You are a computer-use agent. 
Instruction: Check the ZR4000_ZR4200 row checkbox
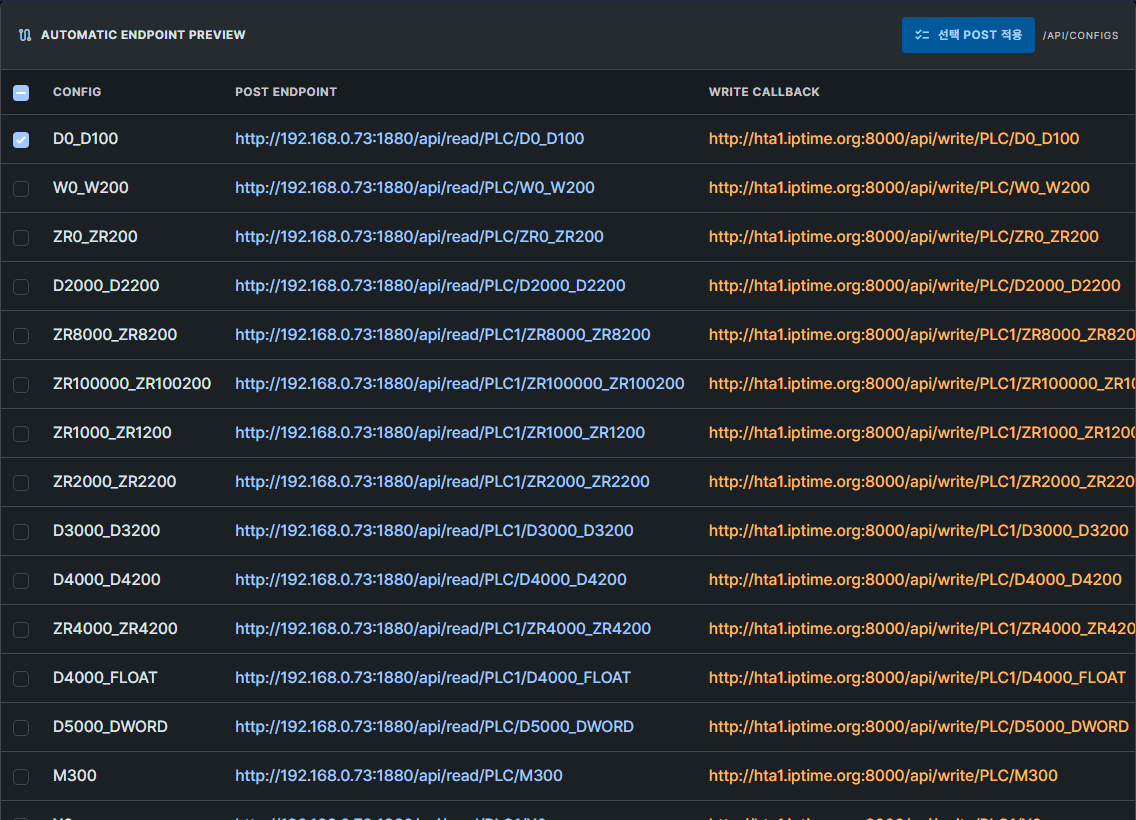21,629
